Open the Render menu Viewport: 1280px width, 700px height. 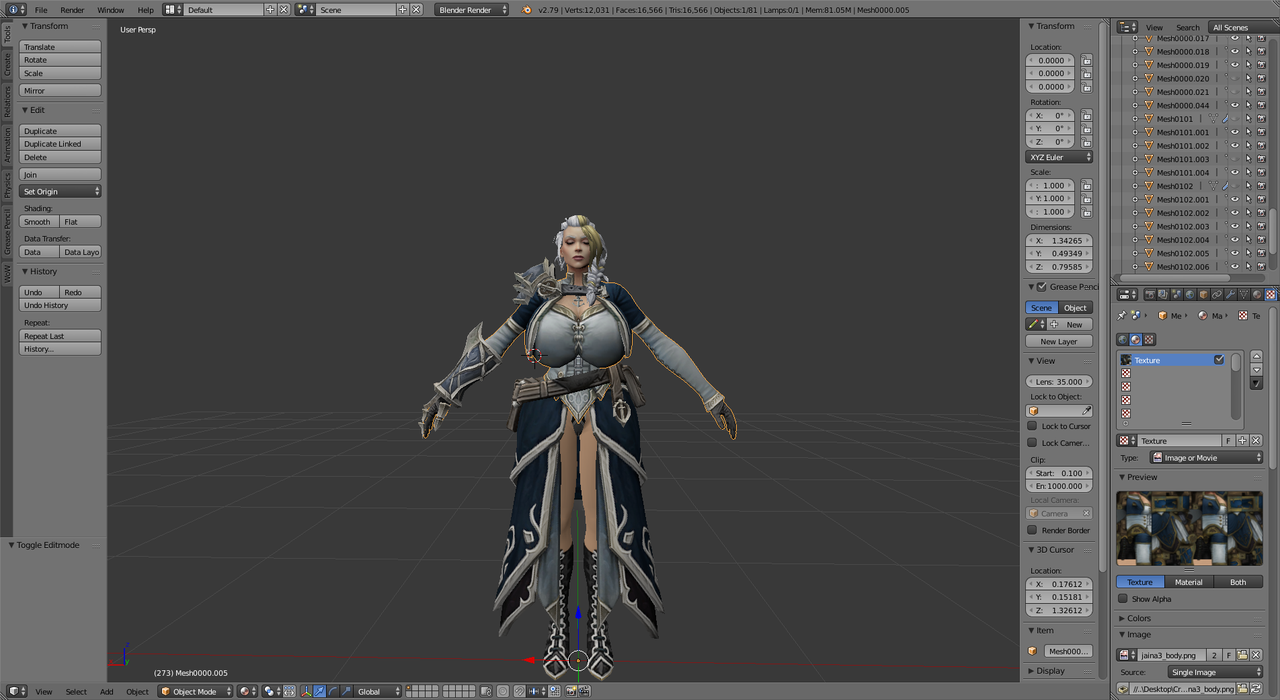pos(72,9)
